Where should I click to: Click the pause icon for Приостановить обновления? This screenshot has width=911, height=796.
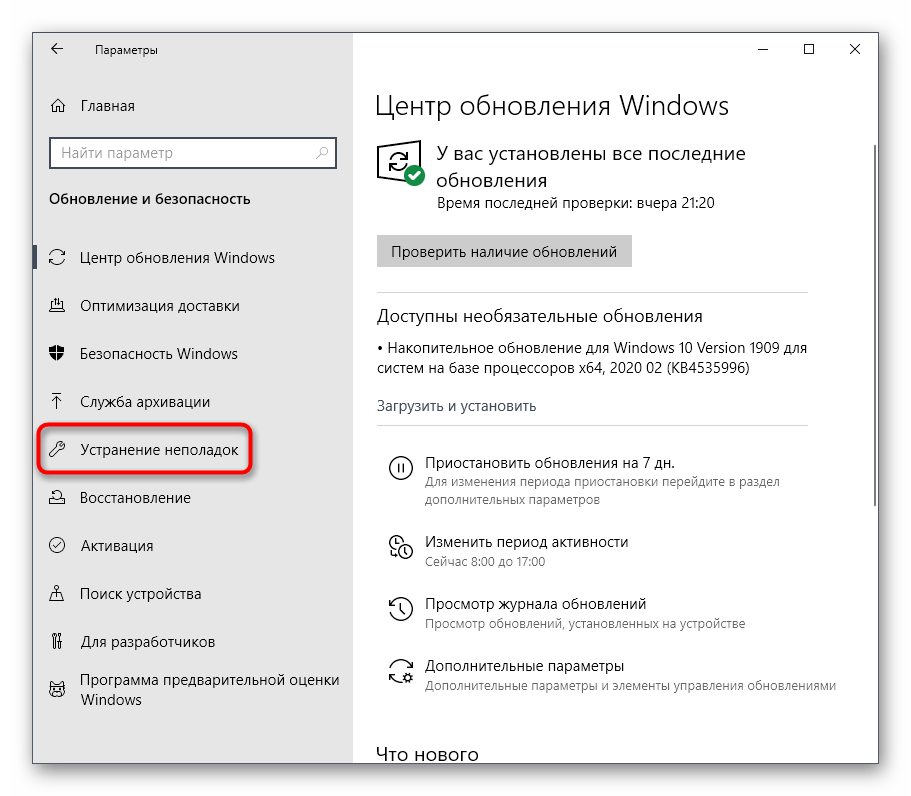(x=400, y=468)
